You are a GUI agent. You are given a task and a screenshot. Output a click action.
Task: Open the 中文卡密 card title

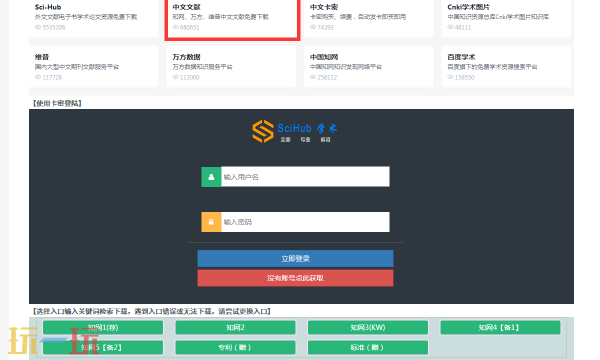click(324, 7)
